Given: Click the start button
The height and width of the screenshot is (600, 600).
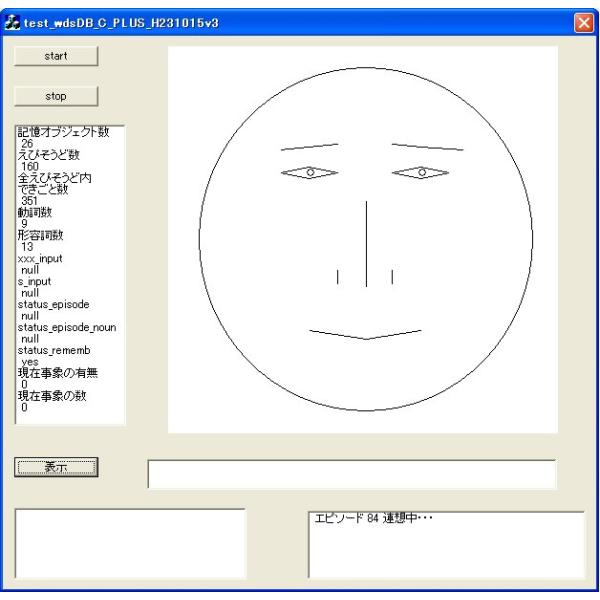Looking at the screenshot, I should click(57, 56).
